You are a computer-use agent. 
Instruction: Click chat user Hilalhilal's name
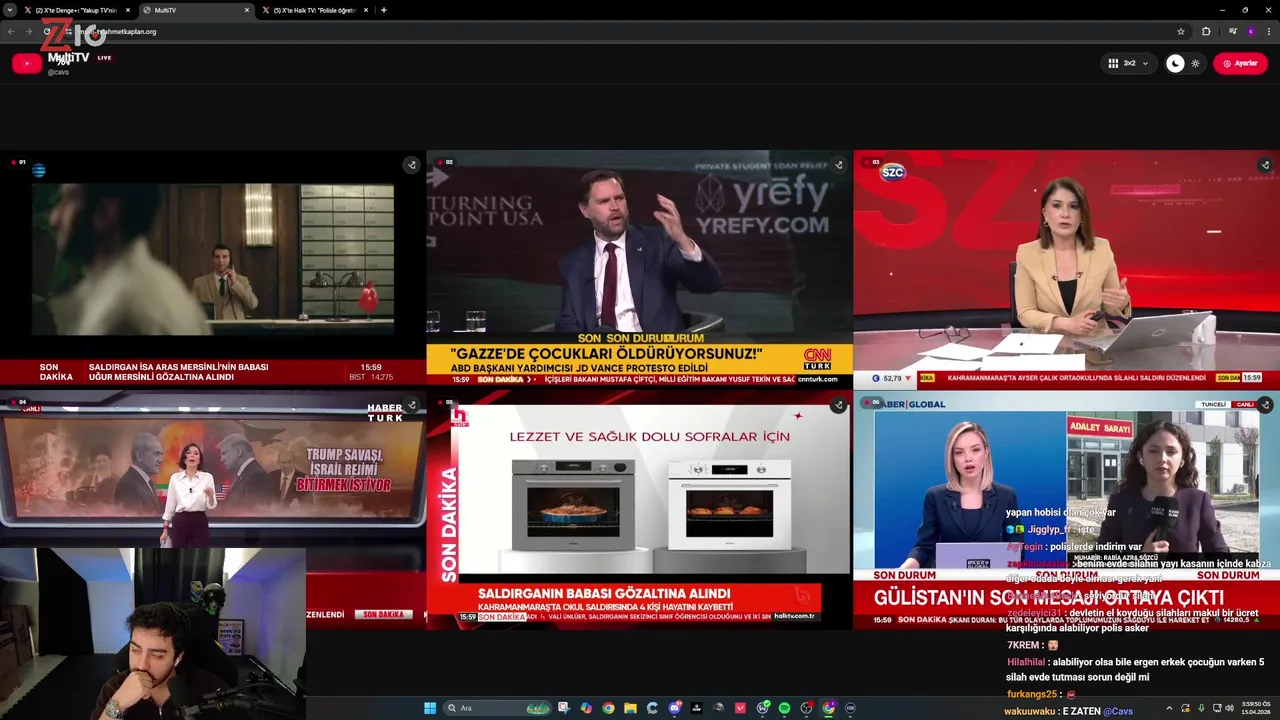tap(1026, 662)
